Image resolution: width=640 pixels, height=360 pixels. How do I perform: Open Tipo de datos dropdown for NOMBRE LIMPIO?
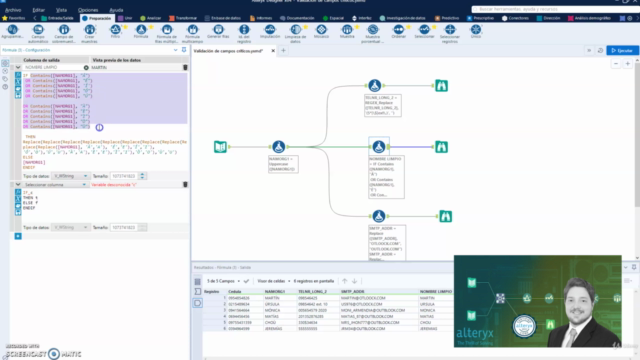[70, 176]
